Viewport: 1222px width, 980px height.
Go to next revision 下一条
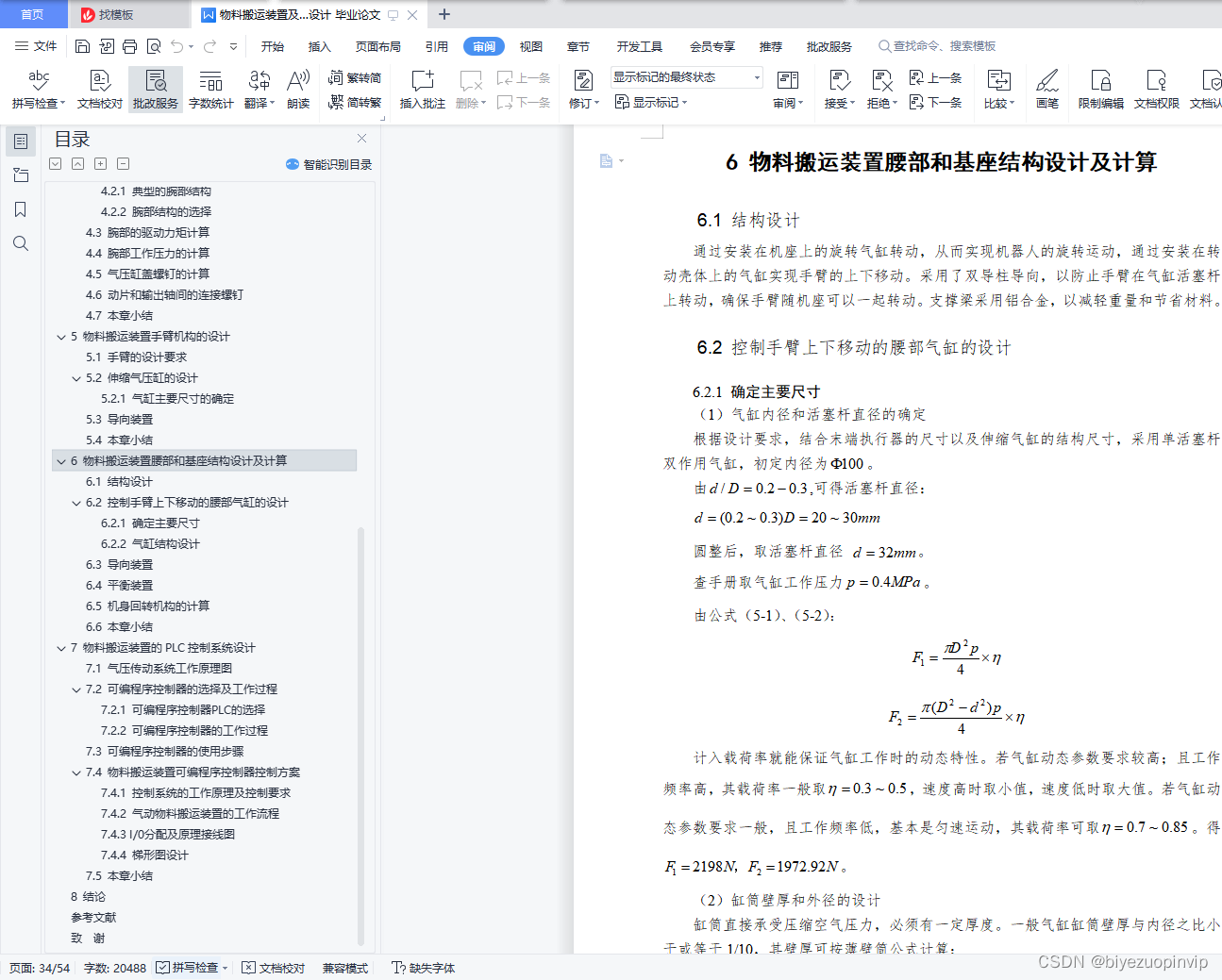point(935,102)
